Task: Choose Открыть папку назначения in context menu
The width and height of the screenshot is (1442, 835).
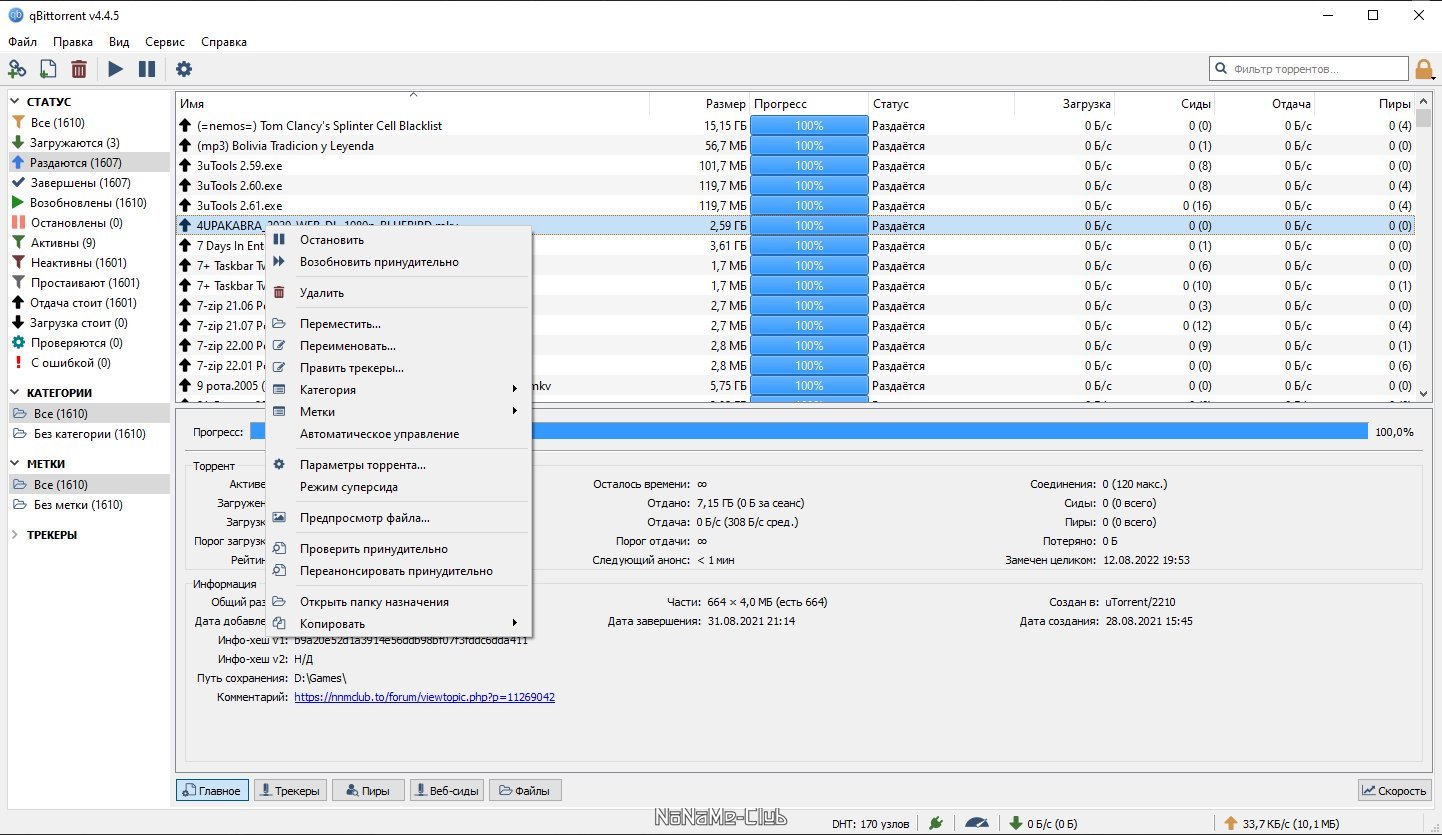Action: coord(398,602)
